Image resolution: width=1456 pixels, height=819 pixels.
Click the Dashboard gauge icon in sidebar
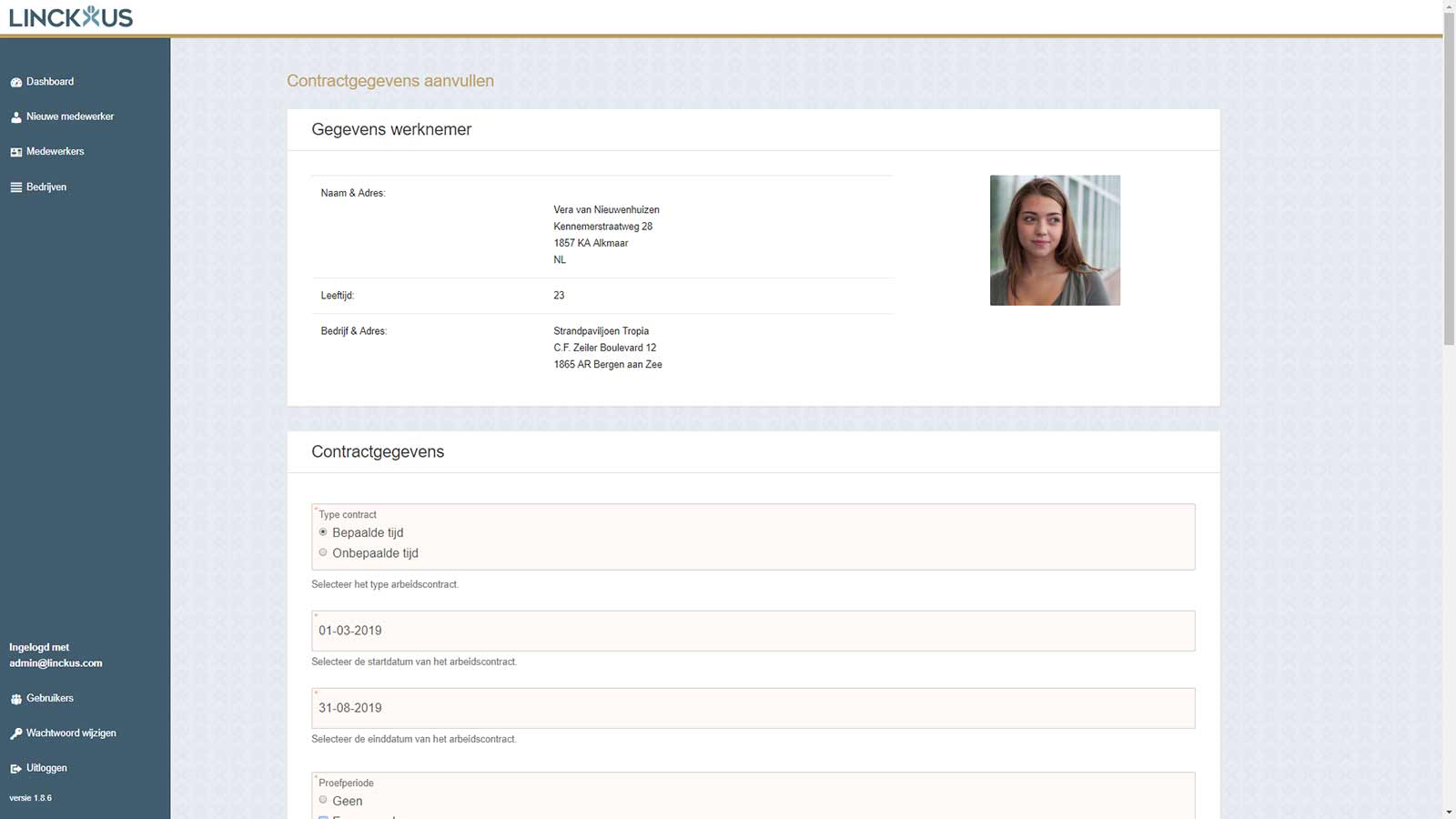15,82
